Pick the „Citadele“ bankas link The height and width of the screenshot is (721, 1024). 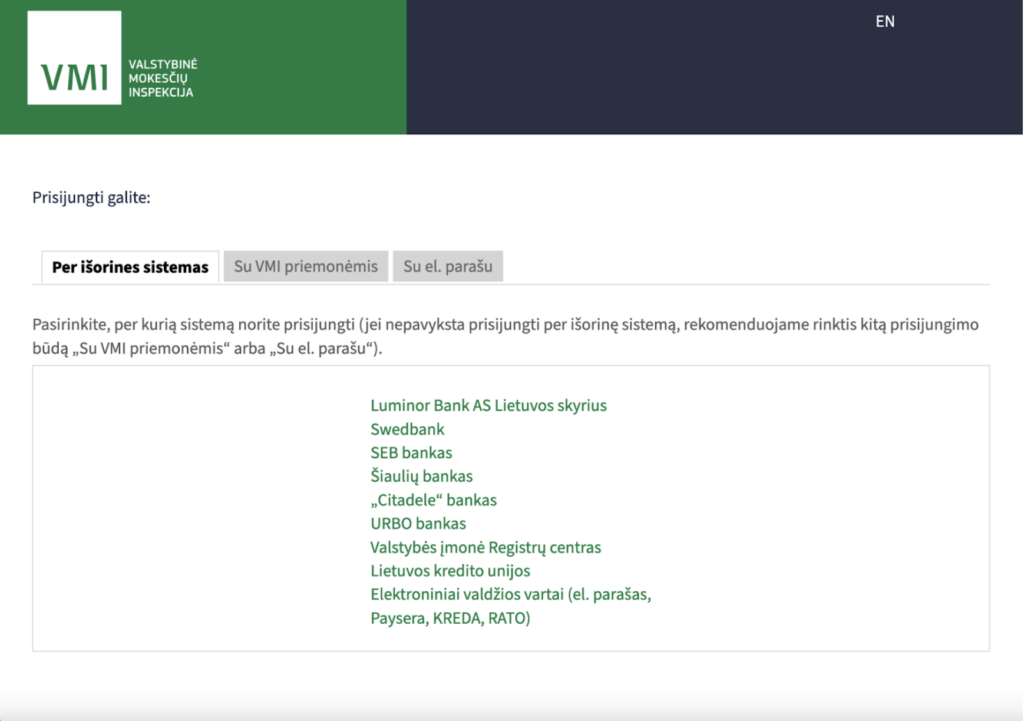[x=433, y=500]
